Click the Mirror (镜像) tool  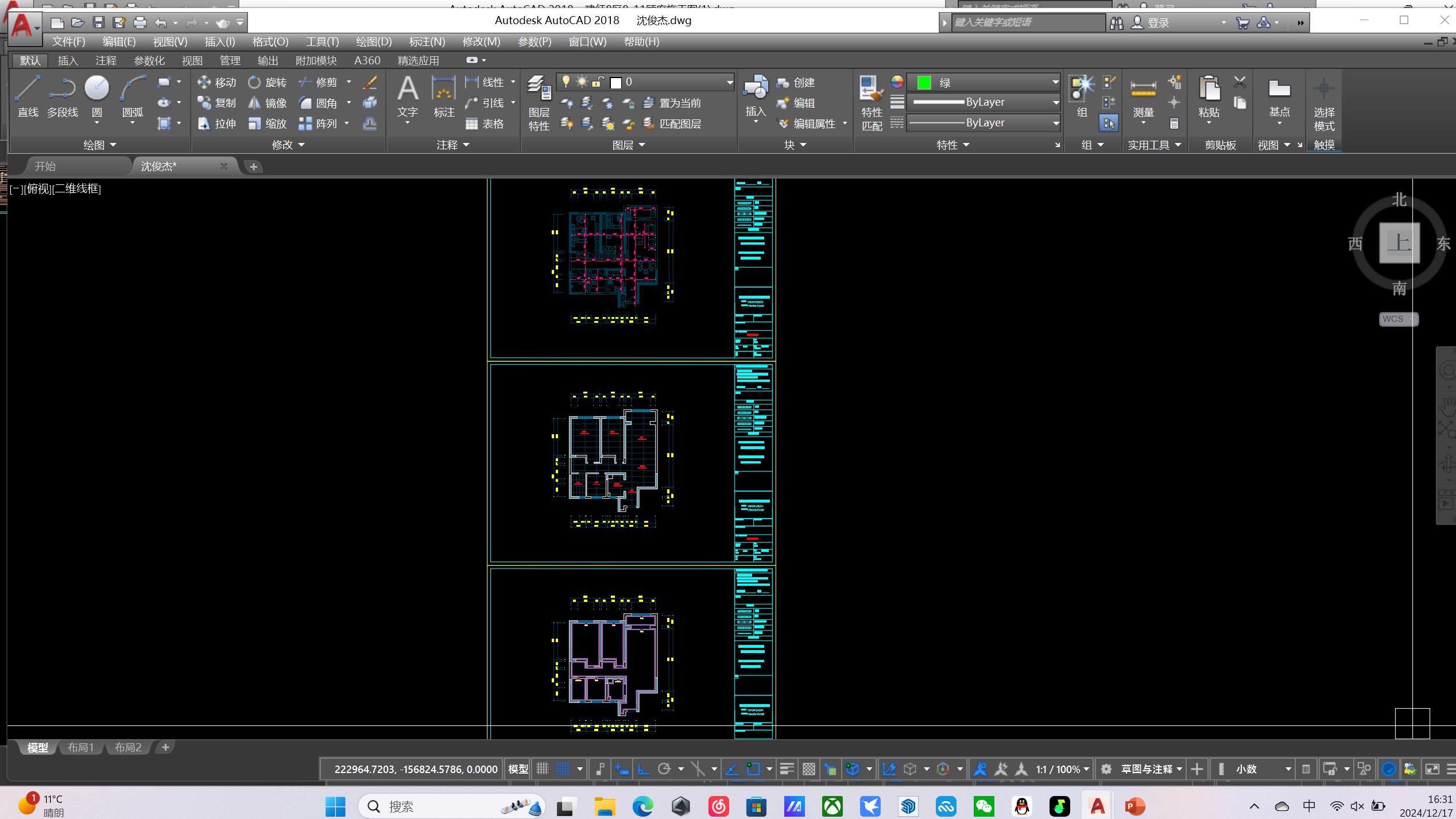(x=268, y=103)
